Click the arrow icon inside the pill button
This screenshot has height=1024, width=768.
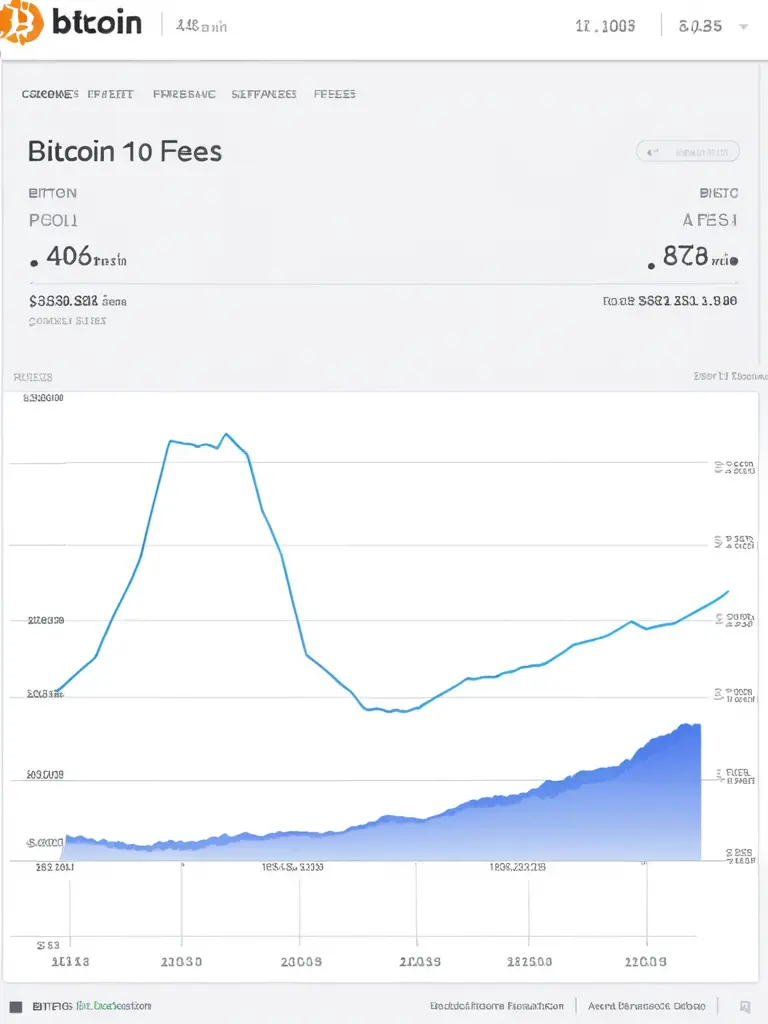click(652, 152)
